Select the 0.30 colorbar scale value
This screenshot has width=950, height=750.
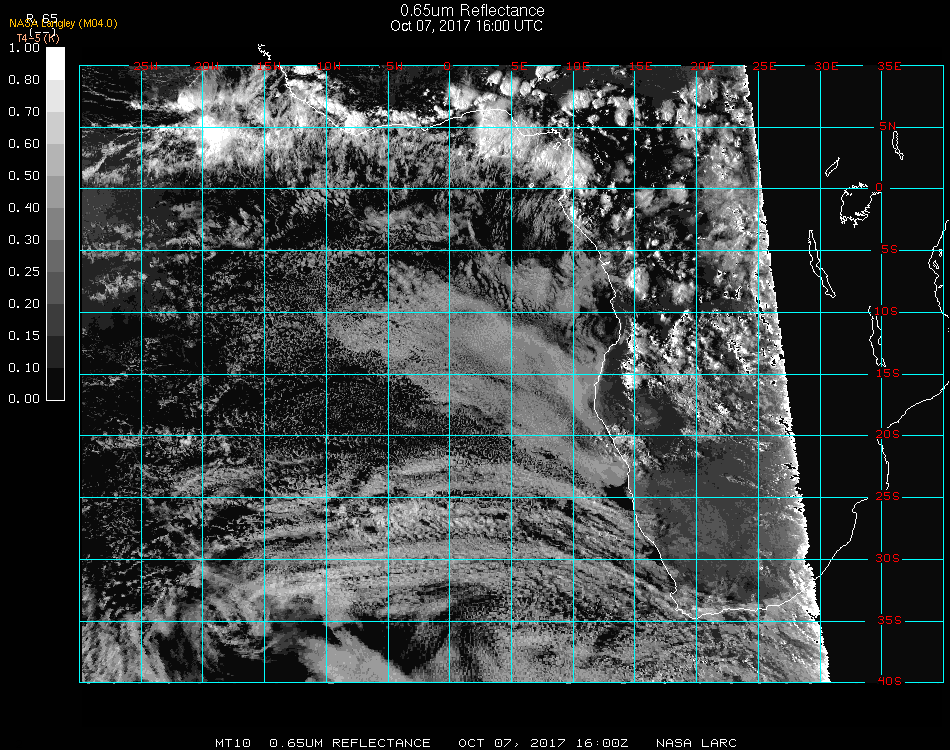[24, 240]
